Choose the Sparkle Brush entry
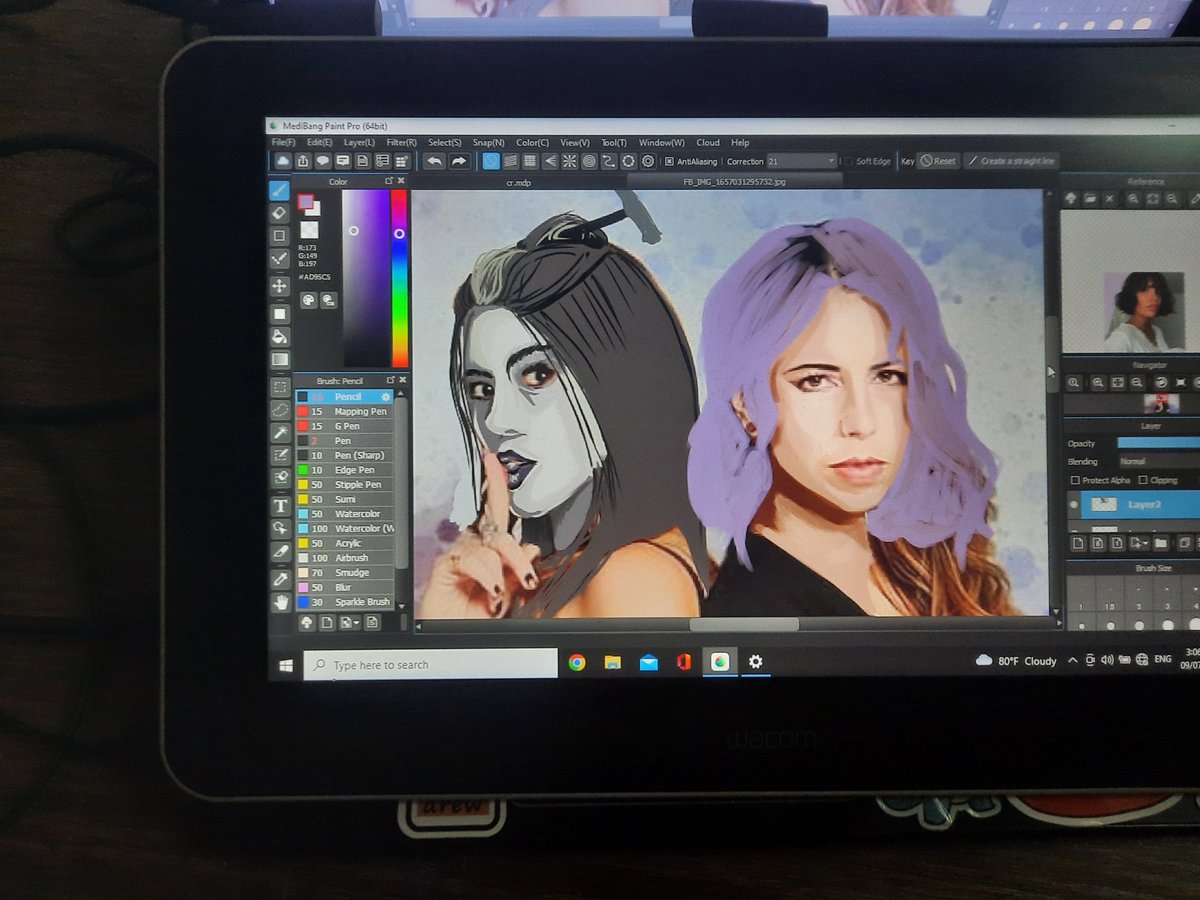 (344, 602)
